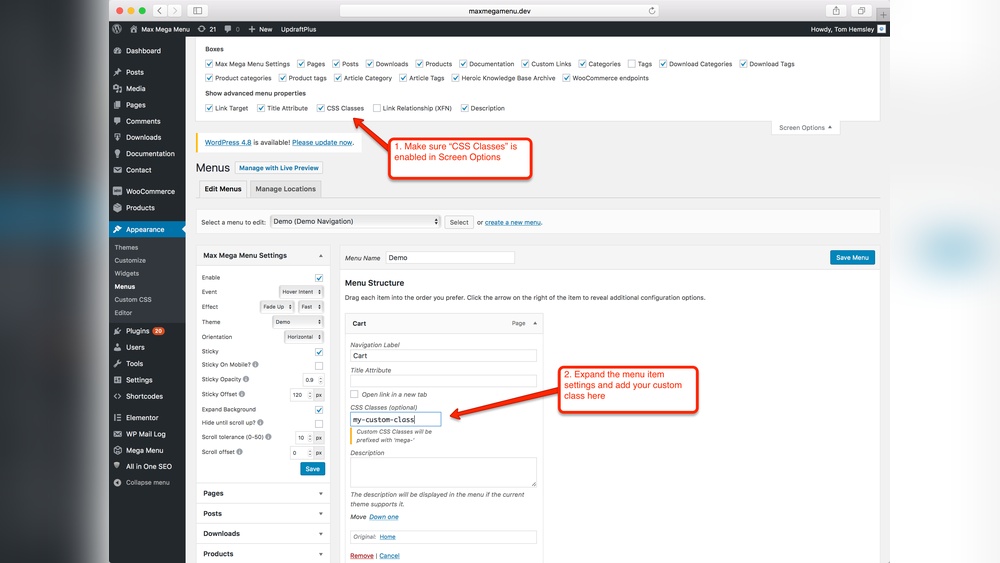Click the Comments icon in sidebar

pos(117,121)
